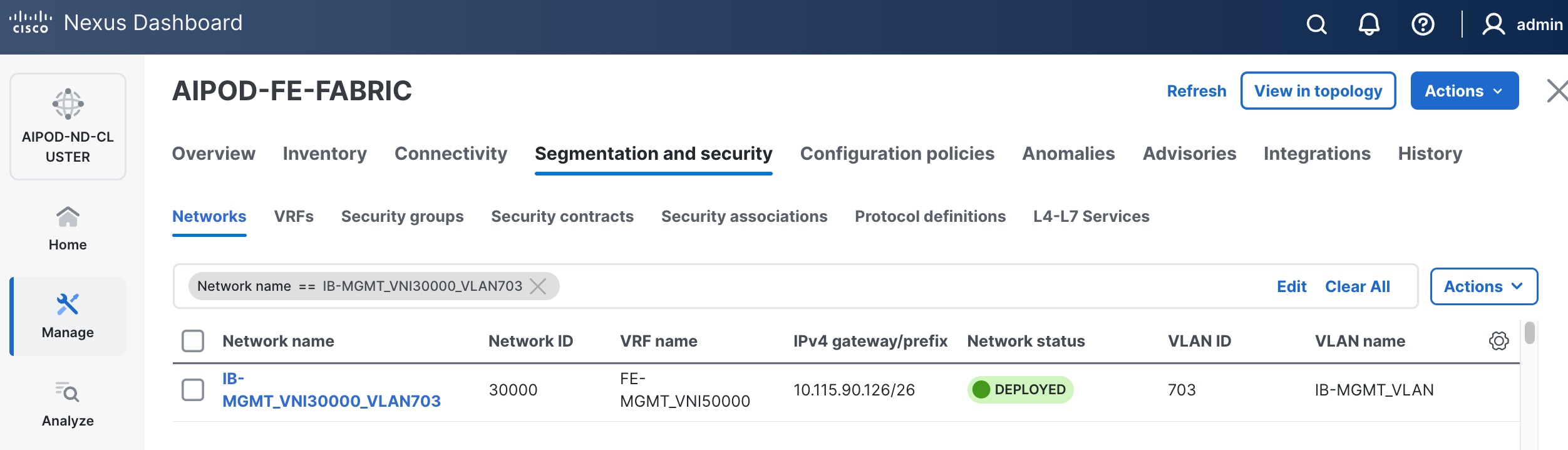Viewport: 1568px width, 450px height.
Task: Click the table vertical scrollbar handle
Action: click(1530, 333)
